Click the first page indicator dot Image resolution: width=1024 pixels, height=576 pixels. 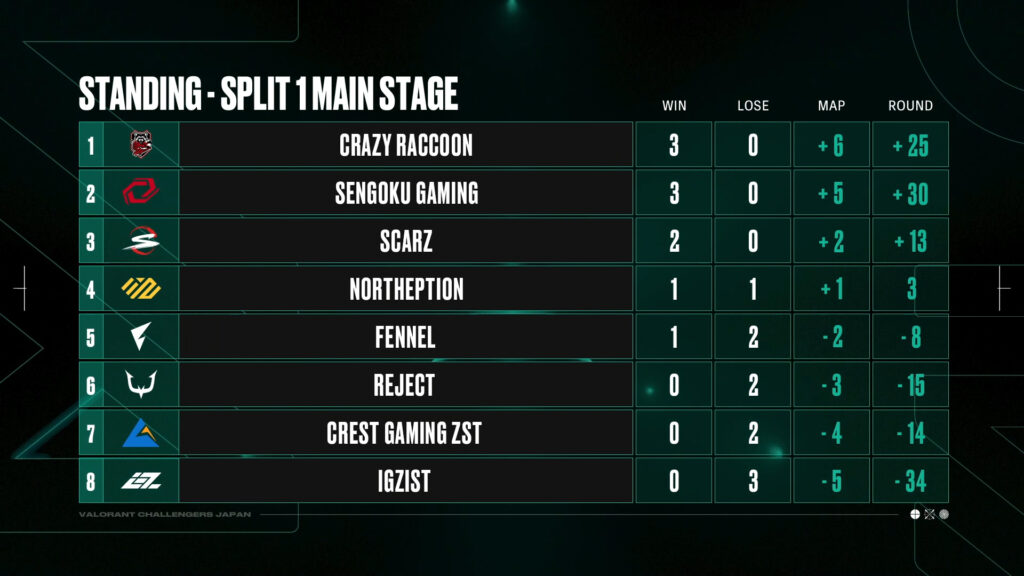click(915, 515)
